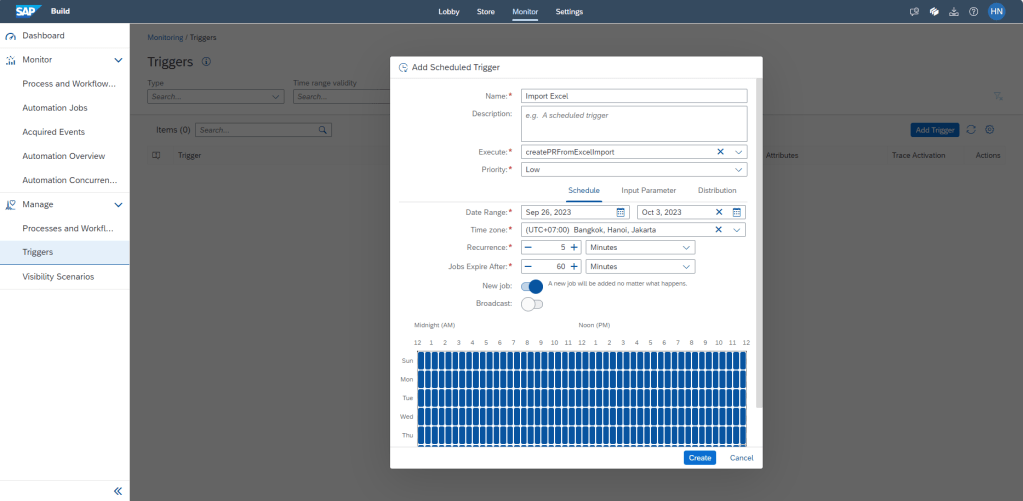Open the end date calendar picker

tap(737, 212)
